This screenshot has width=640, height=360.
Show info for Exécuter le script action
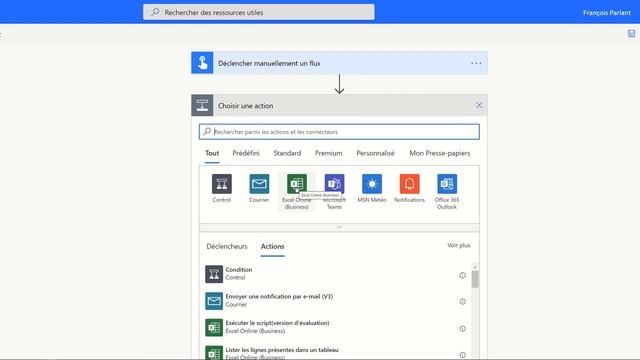click(462, 329)
